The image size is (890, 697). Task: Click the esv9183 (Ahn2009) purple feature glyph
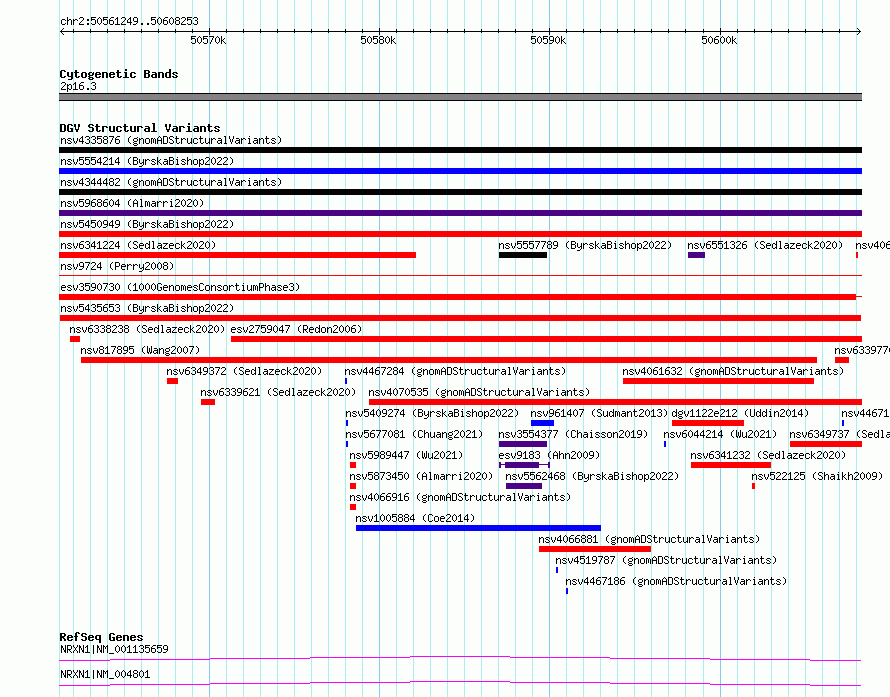(524, 465)
